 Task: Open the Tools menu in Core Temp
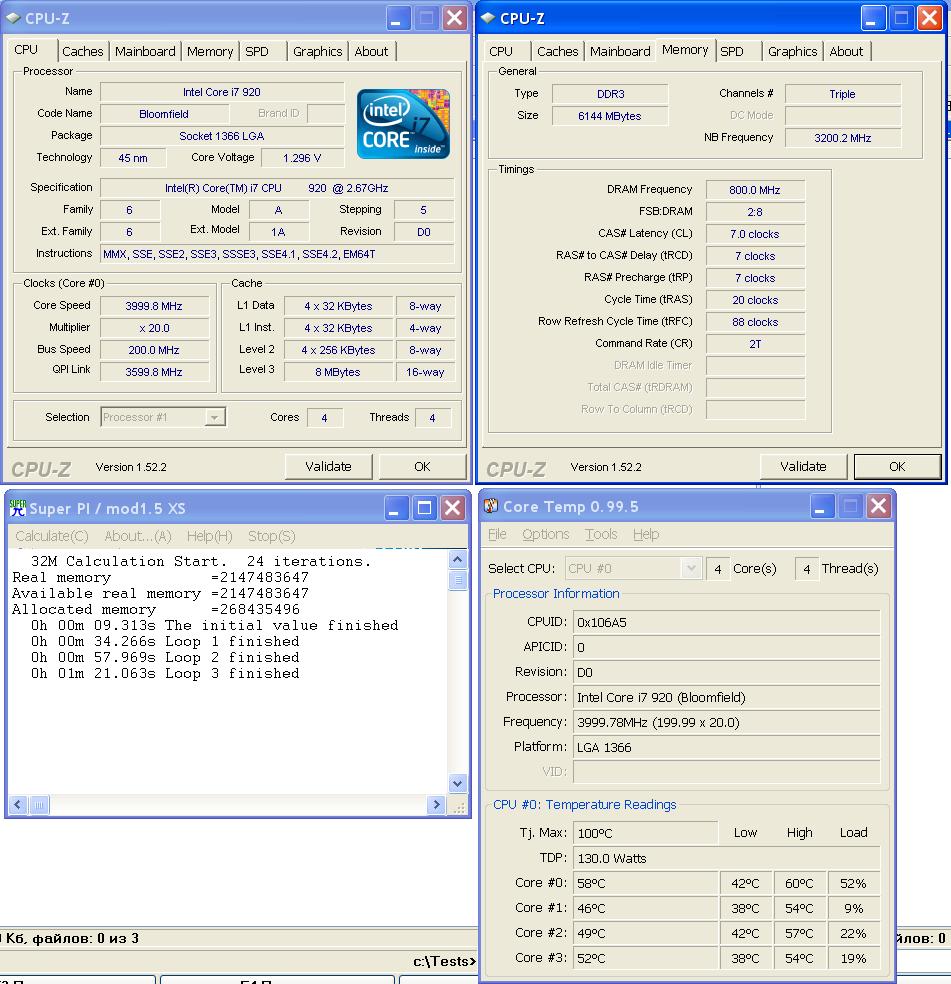(x=601, y=534)
